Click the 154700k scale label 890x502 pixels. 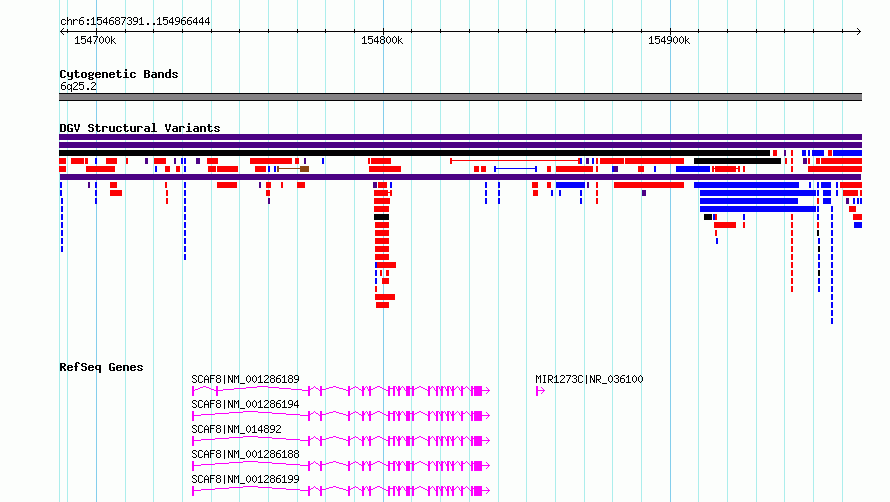95,40
